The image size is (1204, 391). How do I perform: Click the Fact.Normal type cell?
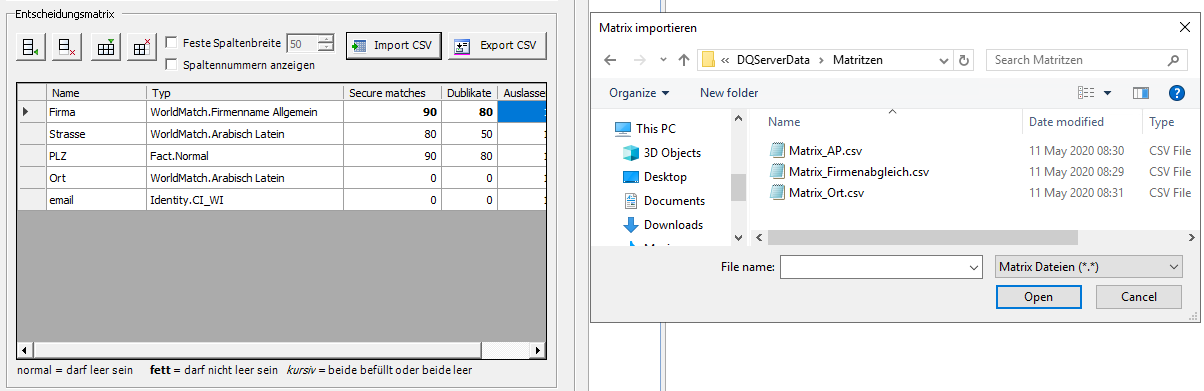click(245, 155)
